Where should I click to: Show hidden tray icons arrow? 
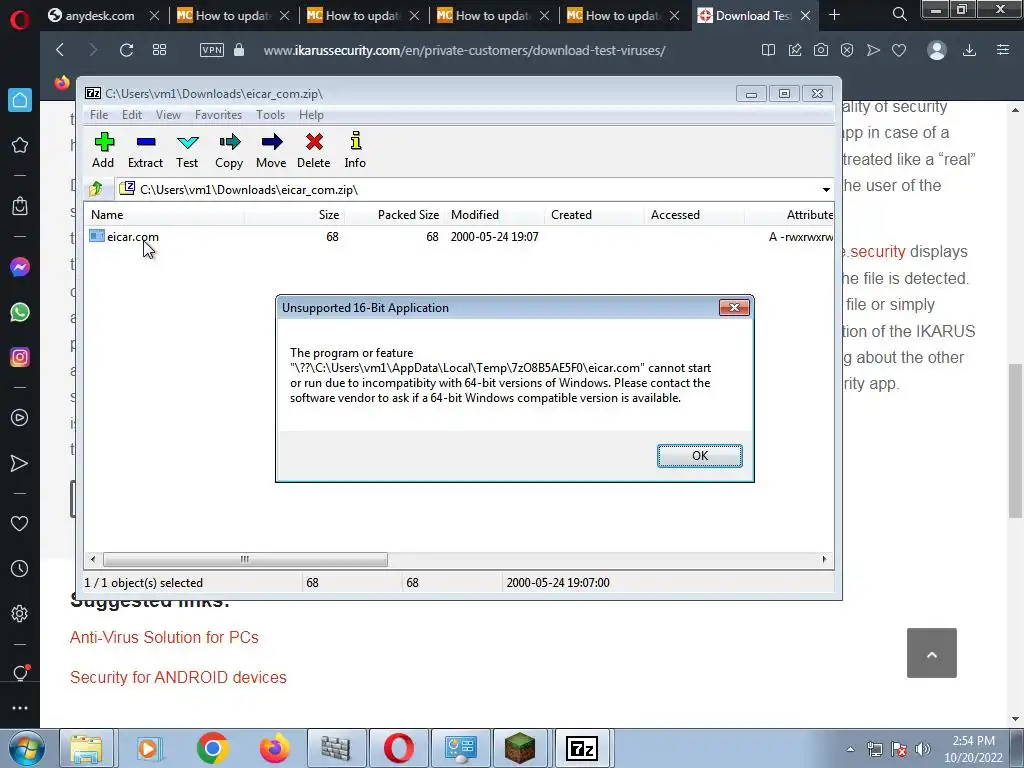(850, 749)
